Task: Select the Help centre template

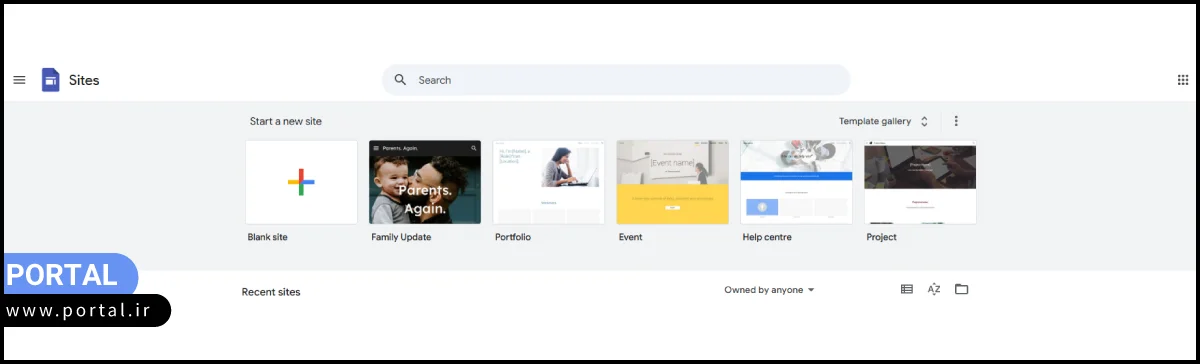Action: [x=797, y=182]
